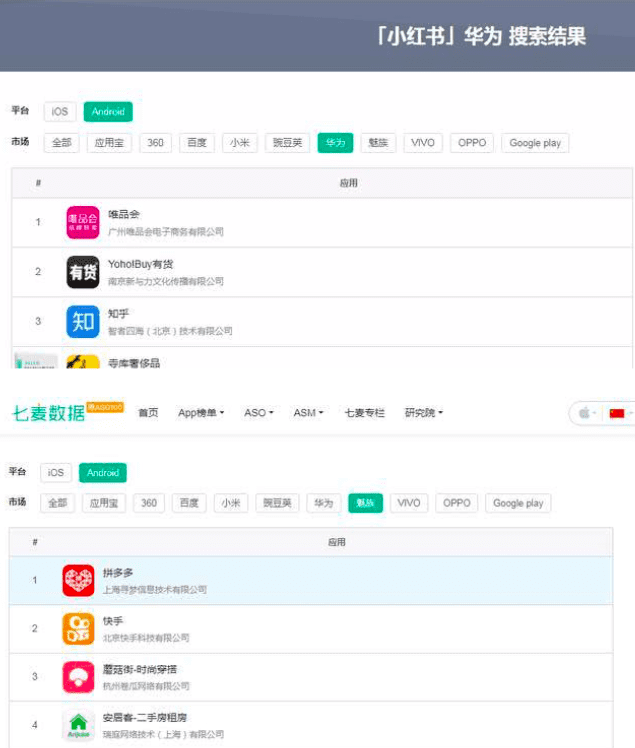
Task: Select VIVO market in top panel
Action: pos(423,143)
